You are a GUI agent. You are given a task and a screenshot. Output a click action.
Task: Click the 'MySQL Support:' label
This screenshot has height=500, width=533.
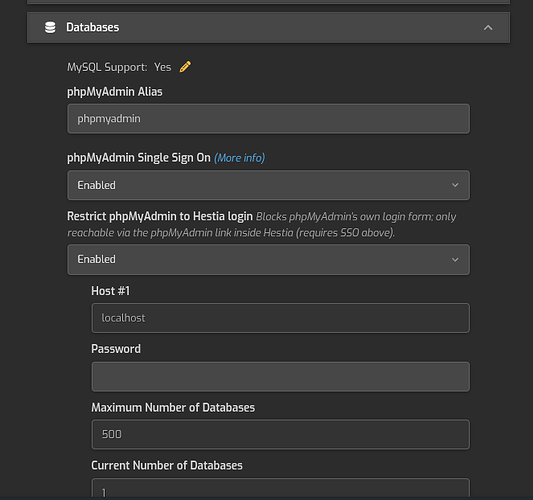pos(107,67)
